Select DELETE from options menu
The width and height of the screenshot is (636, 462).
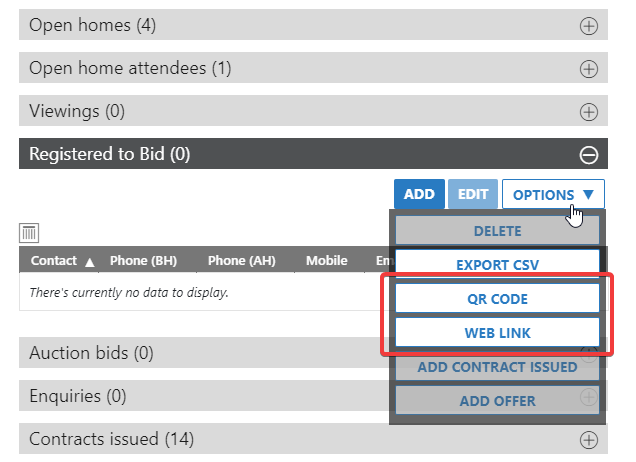click(x=497, y=231)
